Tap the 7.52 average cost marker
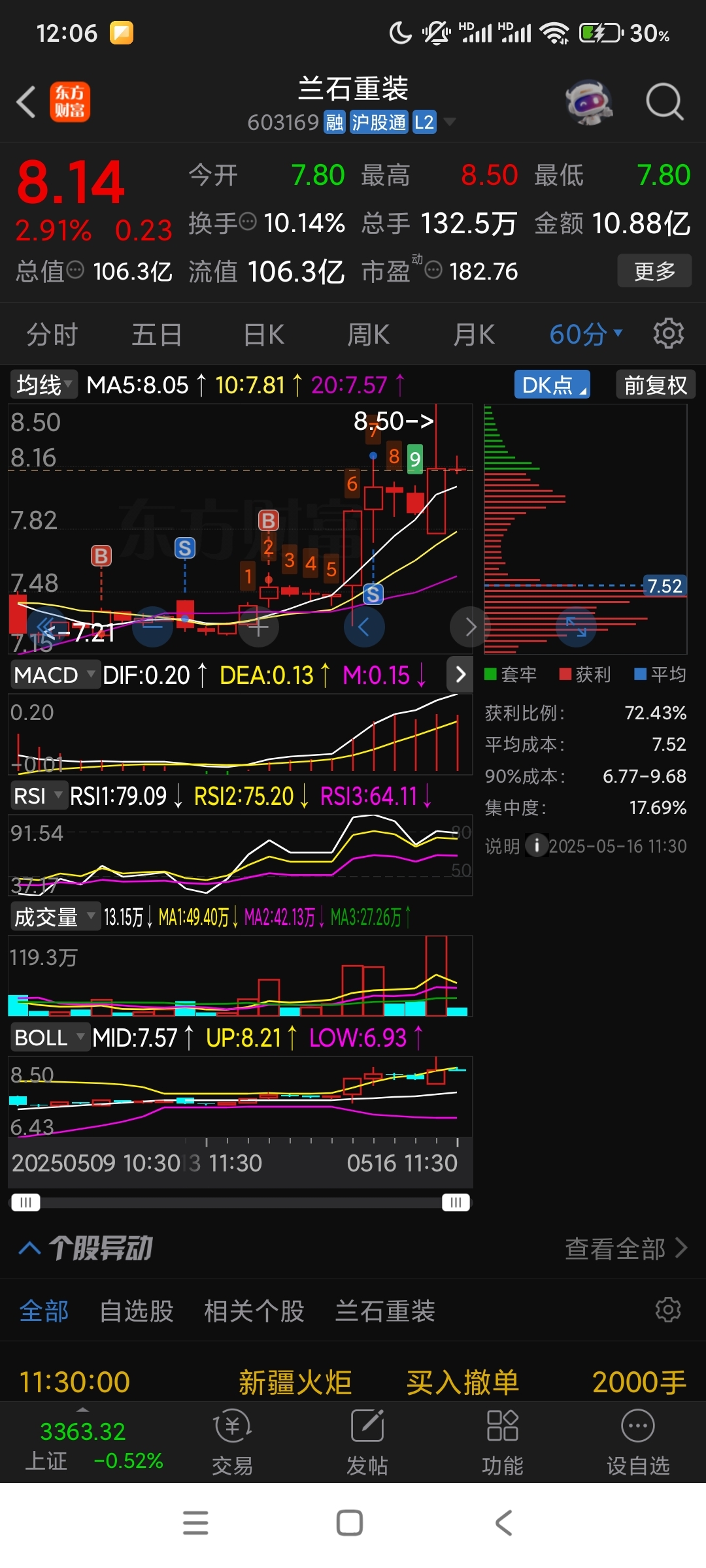 coord(665,585)
